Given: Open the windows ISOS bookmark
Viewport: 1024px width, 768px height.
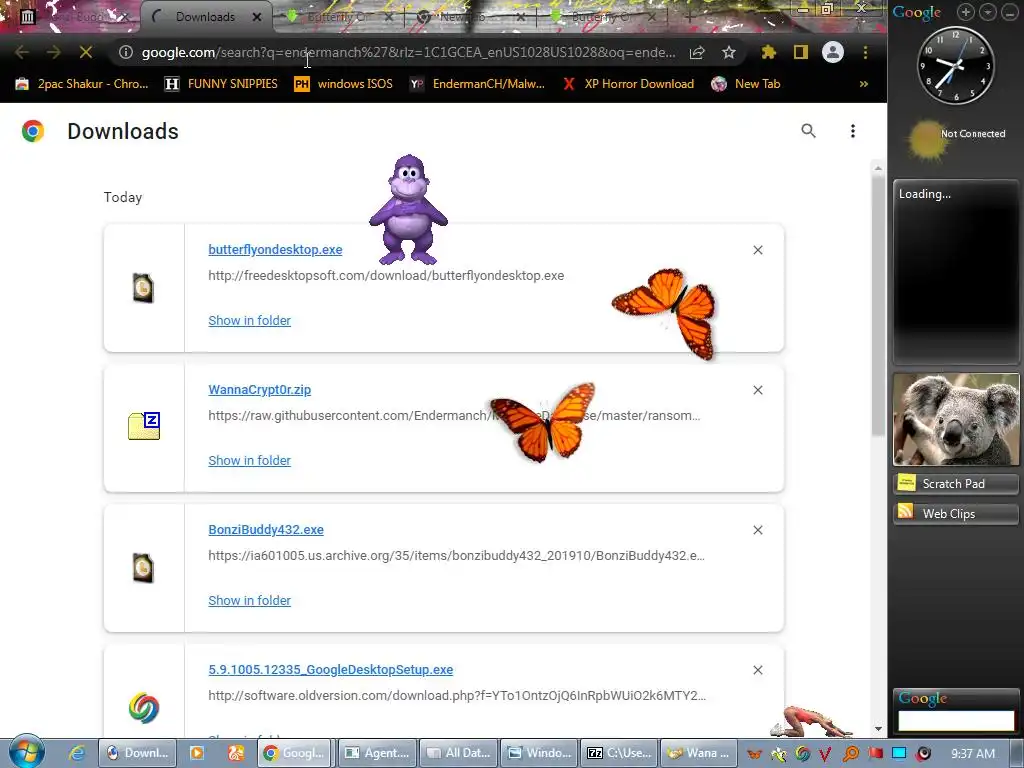Looking at the screenshot, I should click(344, 84).
